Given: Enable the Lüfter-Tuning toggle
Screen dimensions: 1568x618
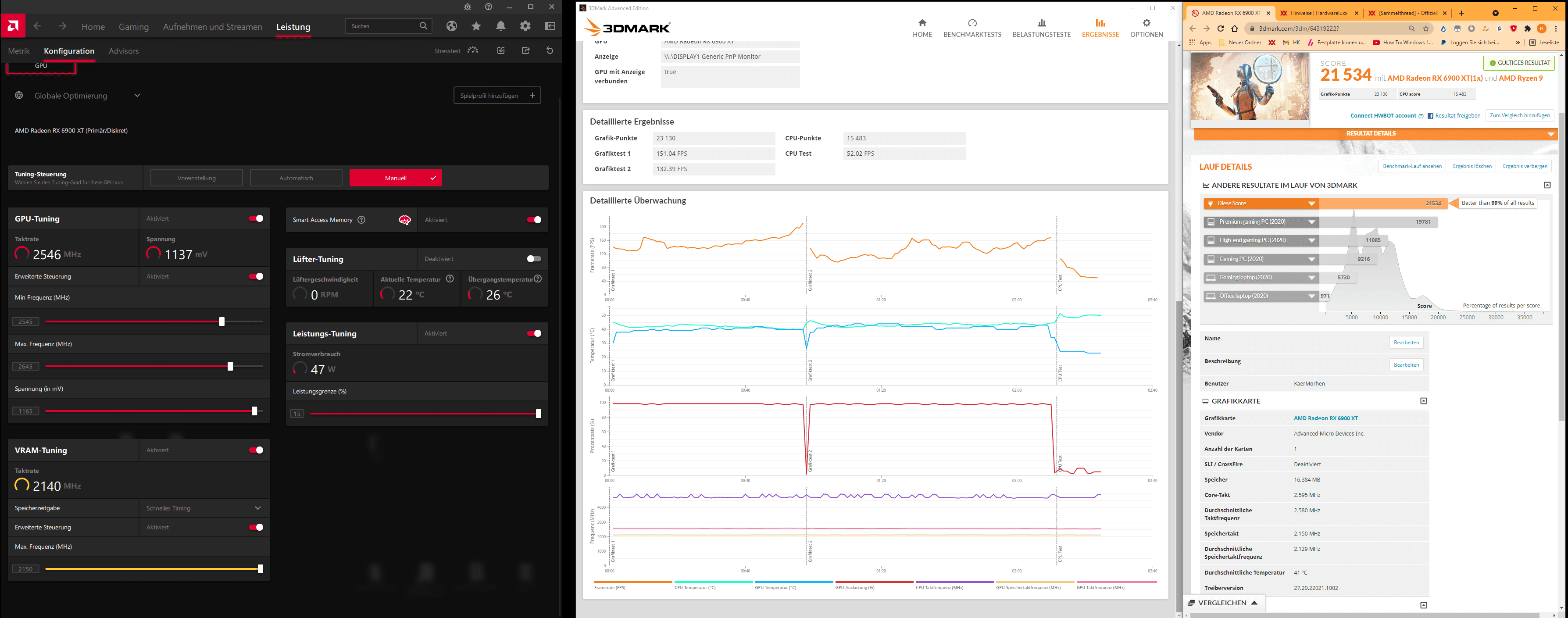Looking at the screenshot, I should click(534, 259).
